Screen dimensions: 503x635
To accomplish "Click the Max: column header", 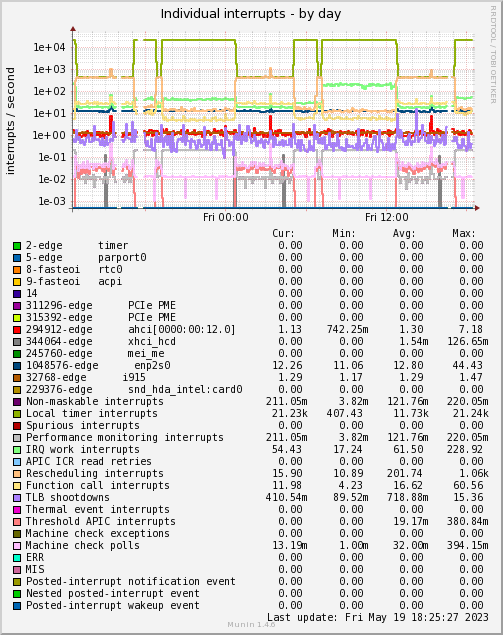I will click(464, 234).
